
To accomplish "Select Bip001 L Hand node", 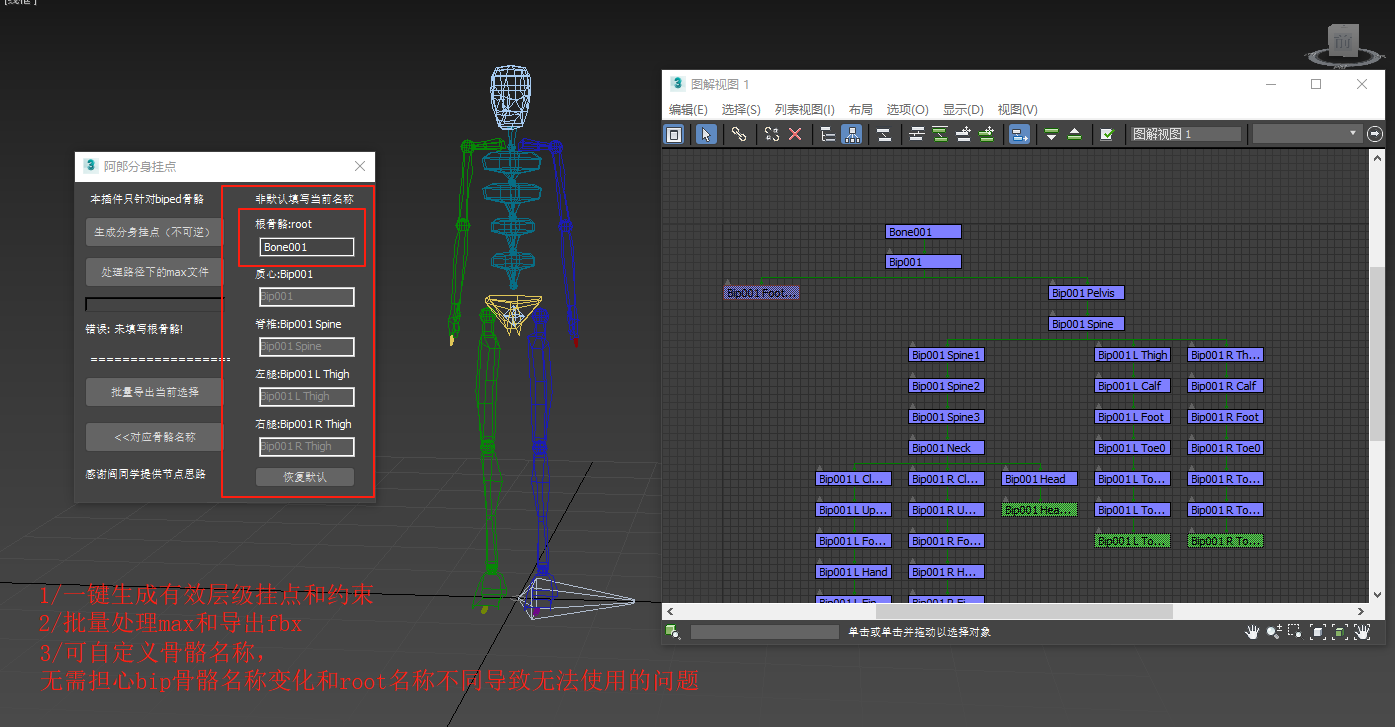I will click(x=854, y=572).
